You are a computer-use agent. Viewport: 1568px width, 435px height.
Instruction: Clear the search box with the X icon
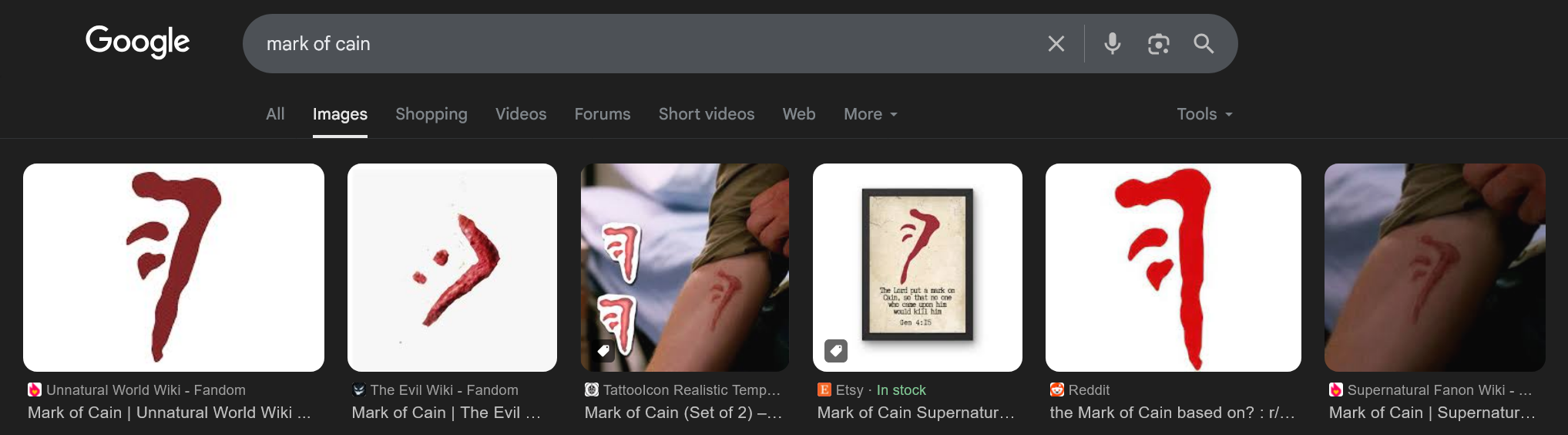pyautogui.click(x=1056, y=44)
